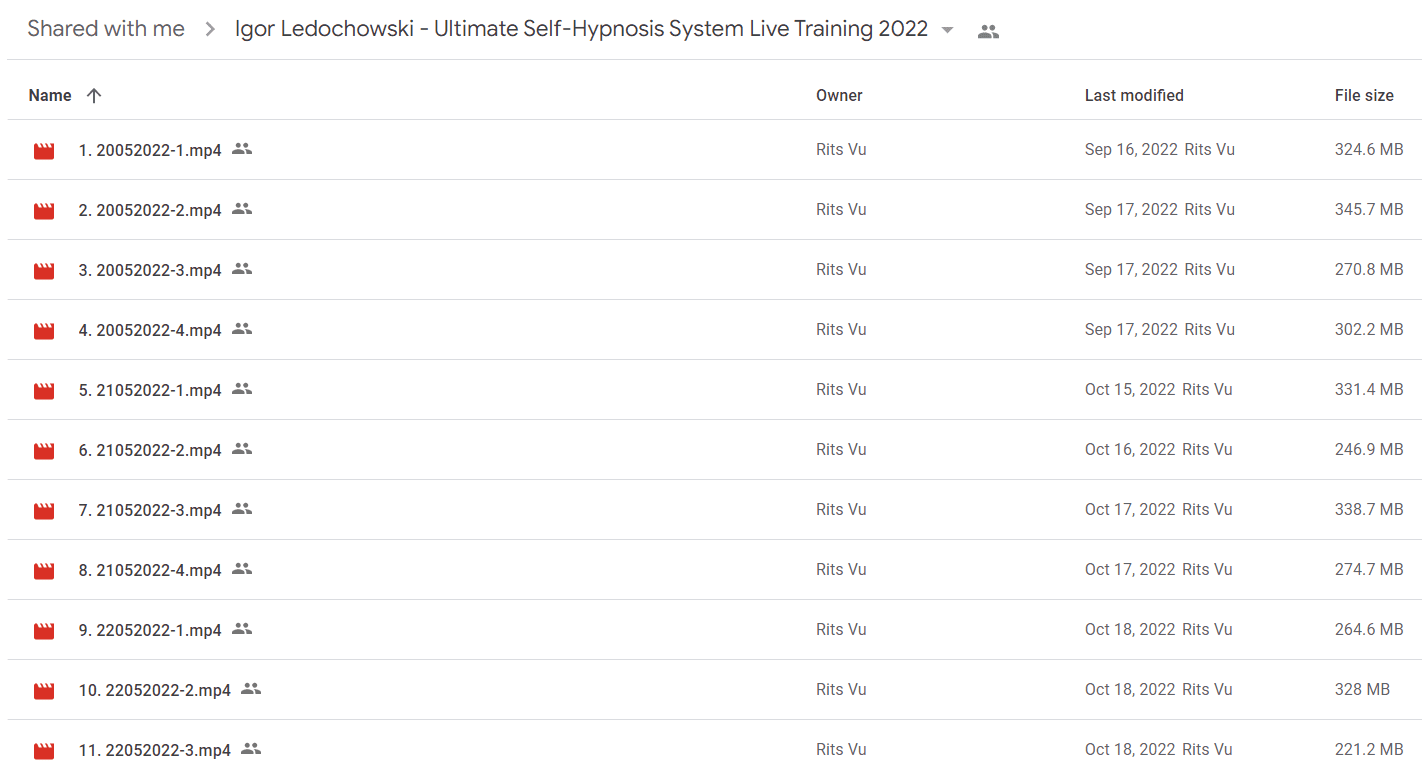Click owner Rits Vu for 6. 21052022-2.mp4
1422x774 pixels.
841,450
